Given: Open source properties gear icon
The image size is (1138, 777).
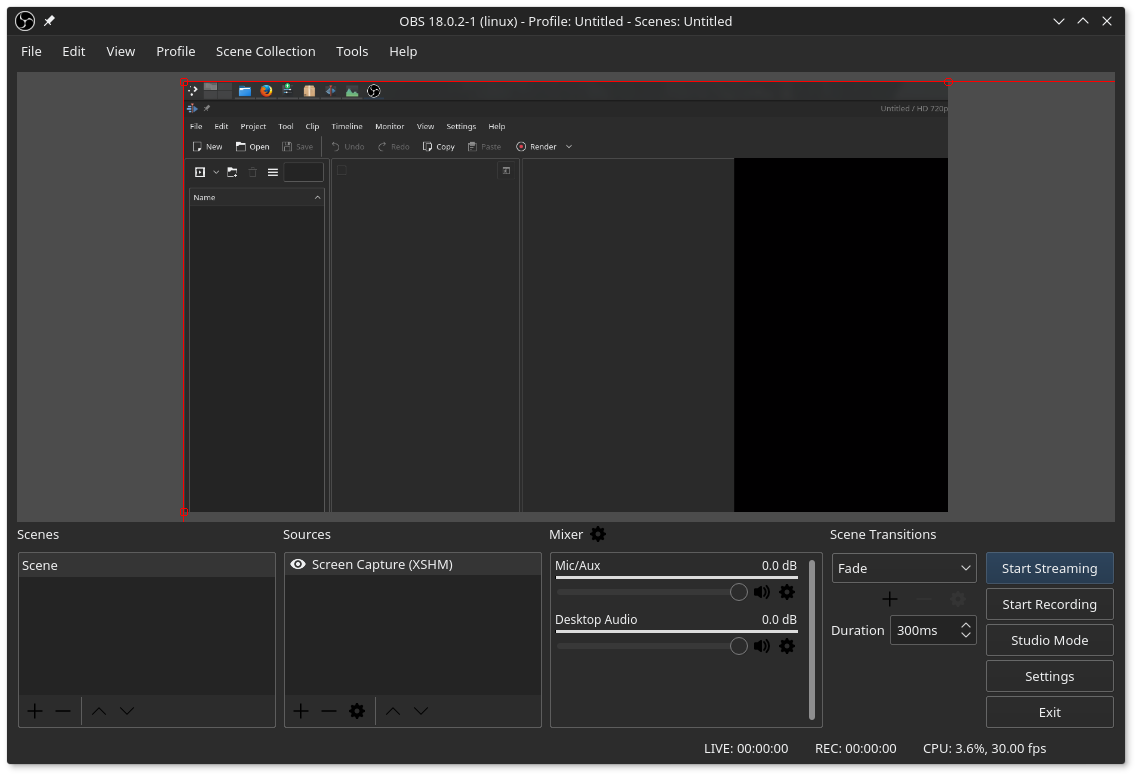Looking at the screenshot, I should pos(357,712).
